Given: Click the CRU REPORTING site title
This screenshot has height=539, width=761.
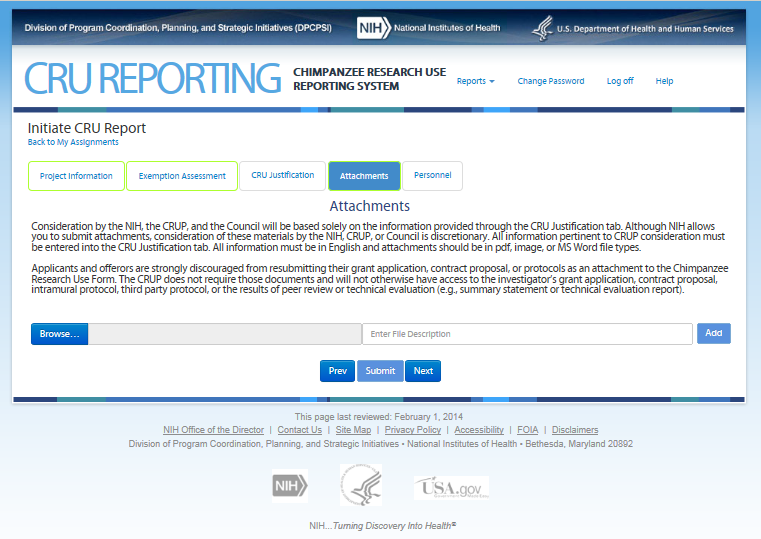Looking at the screenshot, I should tap(152, 79).
